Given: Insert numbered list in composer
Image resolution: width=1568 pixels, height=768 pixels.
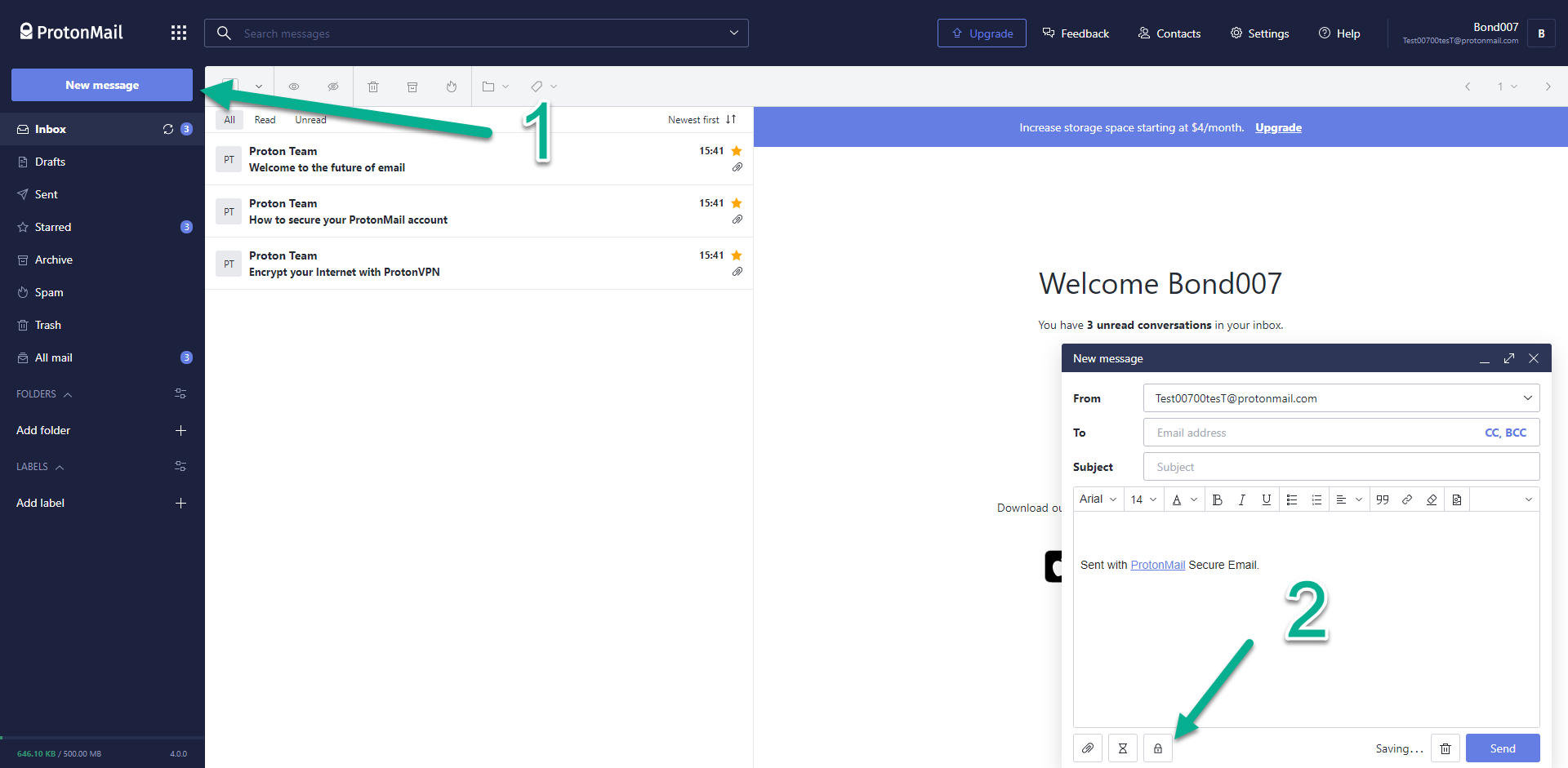Looking at the screenshot, I should 1316,499.
